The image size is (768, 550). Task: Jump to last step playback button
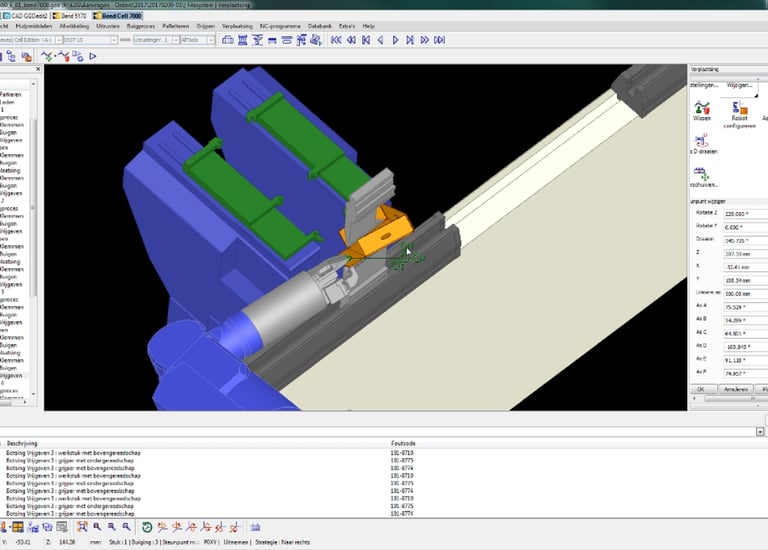point(440,40)
